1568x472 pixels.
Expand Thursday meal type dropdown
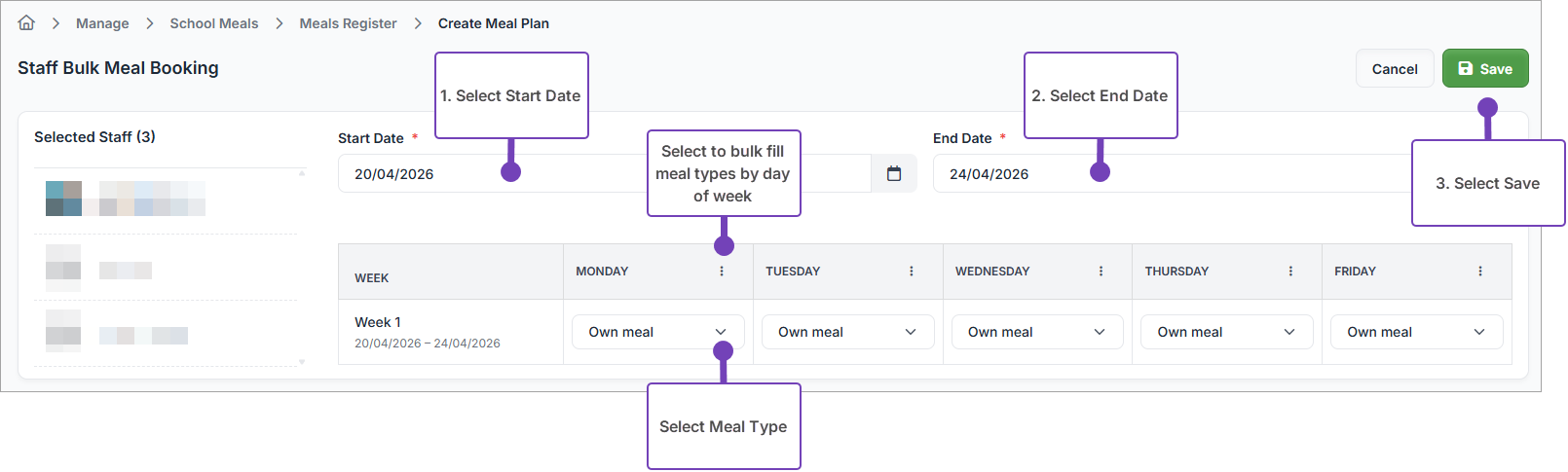(1226, 332)
